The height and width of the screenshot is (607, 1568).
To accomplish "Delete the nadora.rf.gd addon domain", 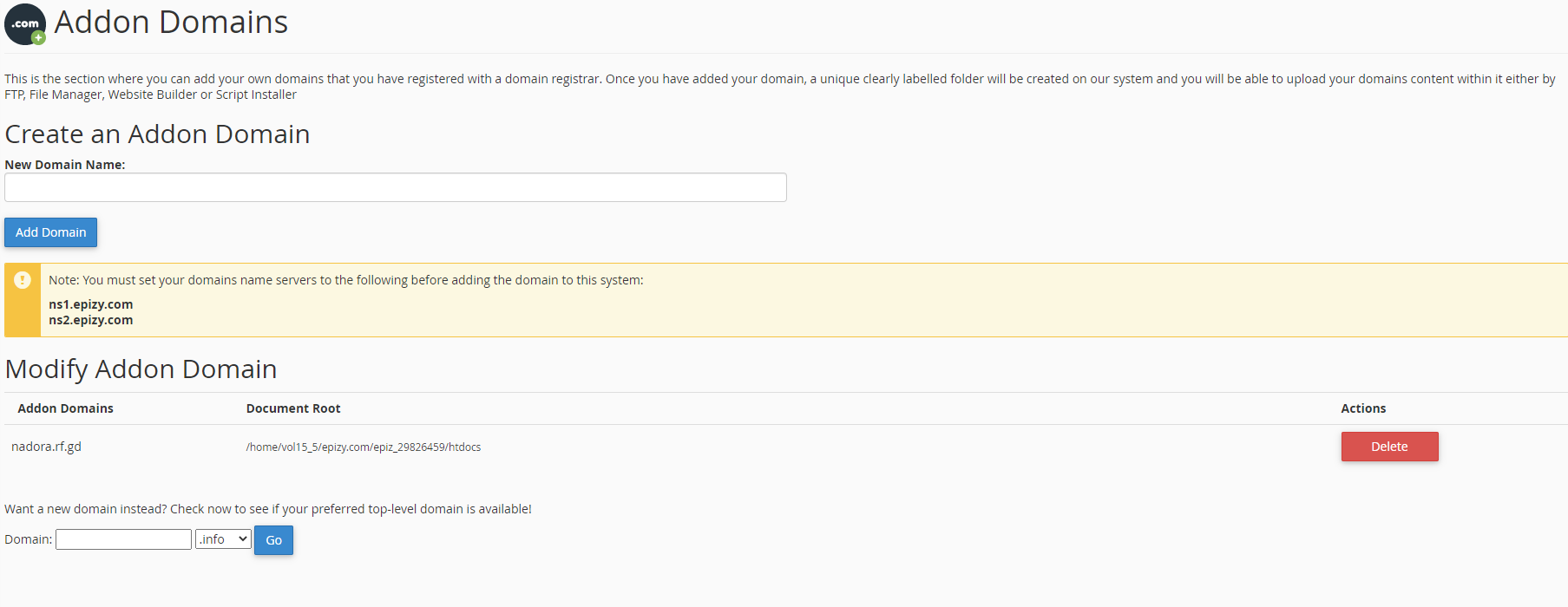I will click(1388, 447).
